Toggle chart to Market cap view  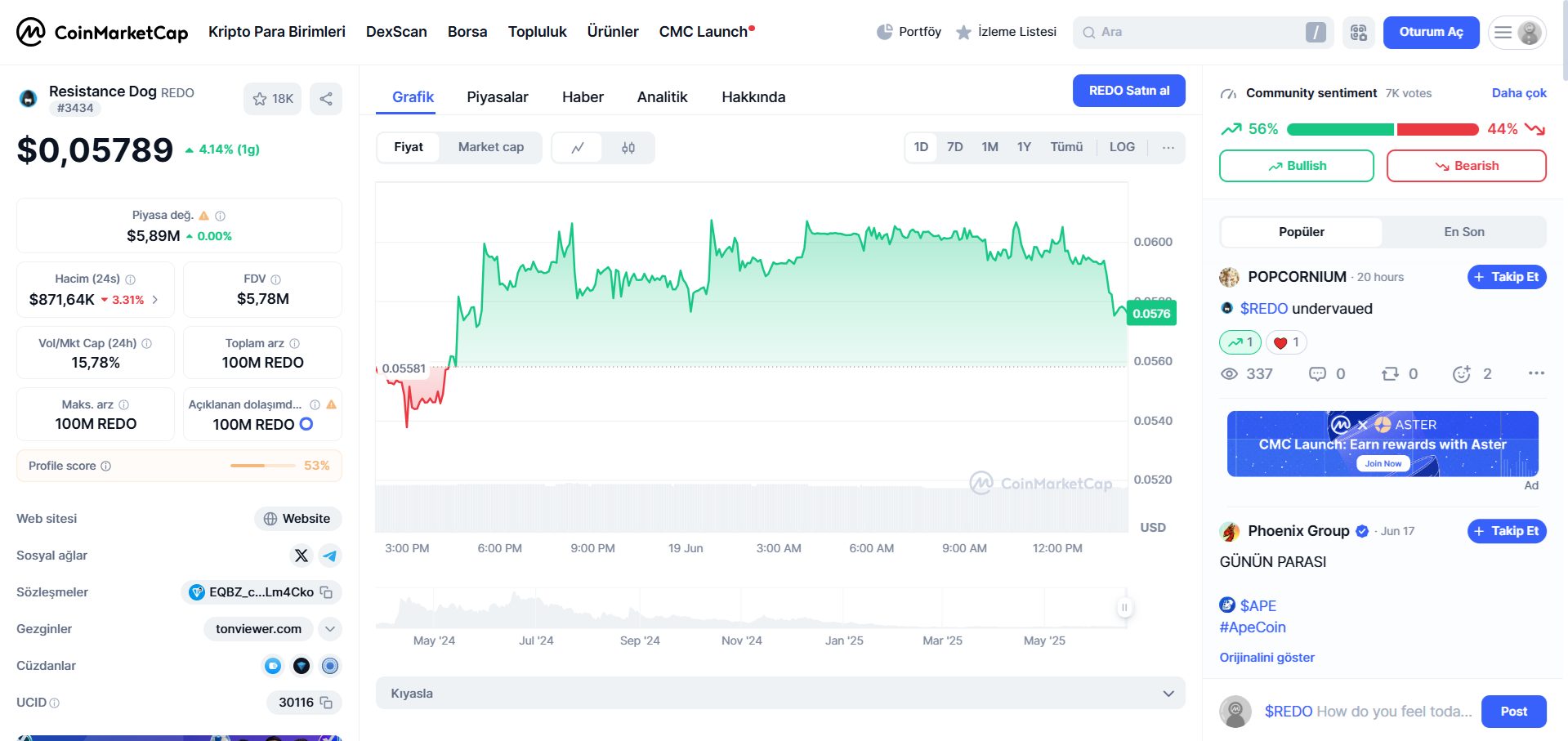(x=490, y=147)
